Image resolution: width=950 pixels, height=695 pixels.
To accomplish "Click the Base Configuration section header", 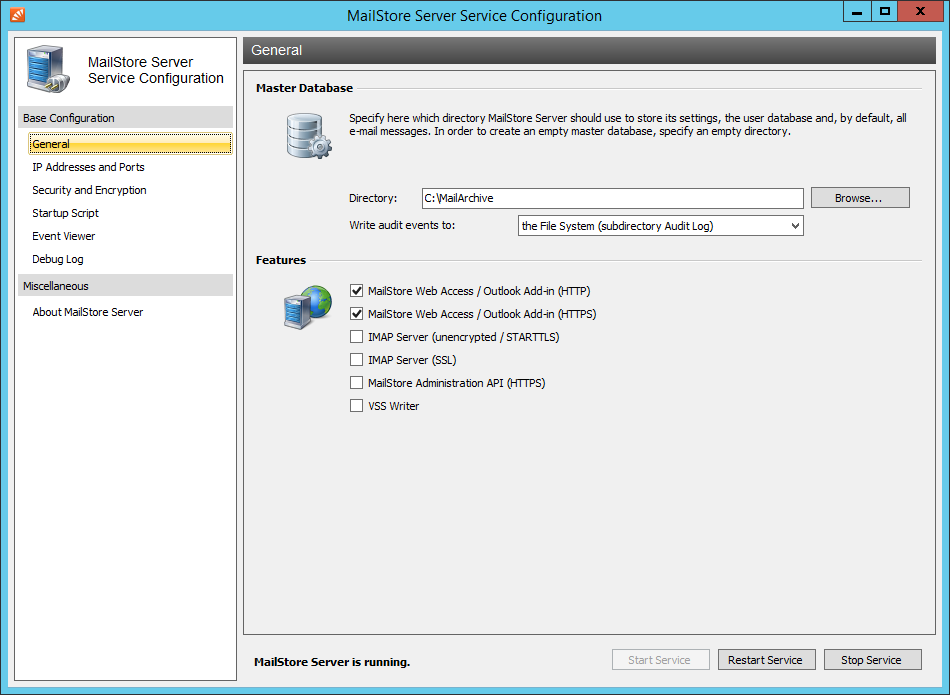I will [x=125, y=118].
